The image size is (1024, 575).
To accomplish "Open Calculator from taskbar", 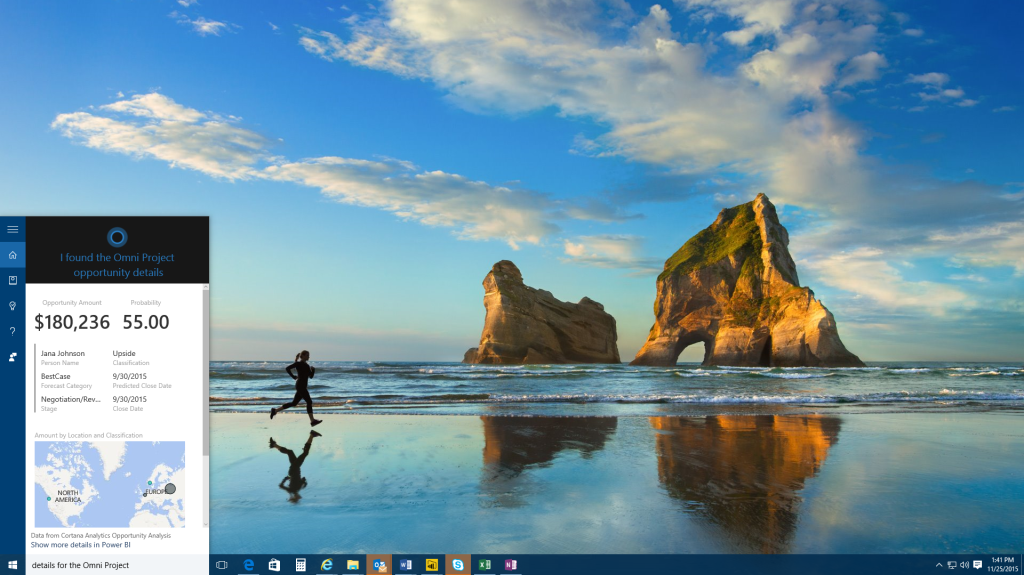I will coord(300,565).
